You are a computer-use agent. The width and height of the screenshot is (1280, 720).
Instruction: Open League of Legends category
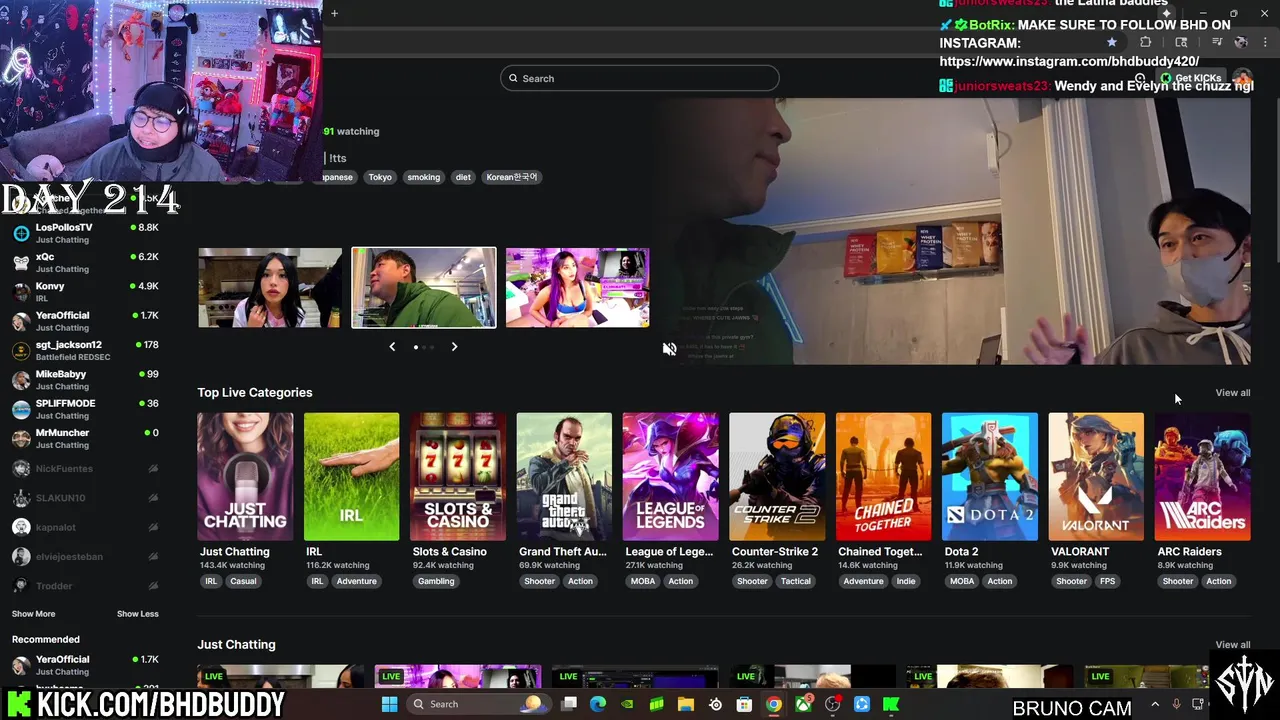point(670,476)
